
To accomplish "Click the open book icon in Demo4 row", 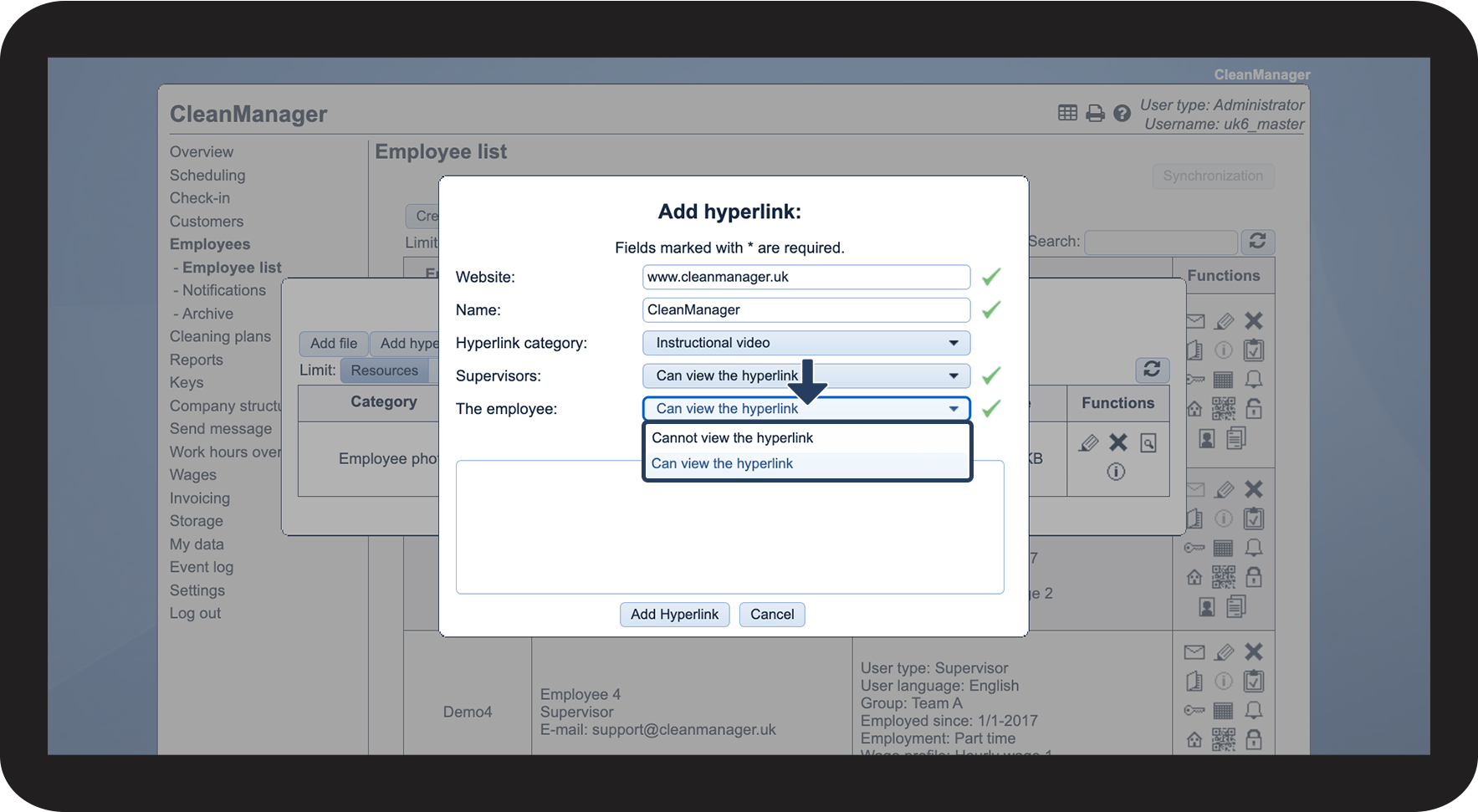I will point(1194,682).
